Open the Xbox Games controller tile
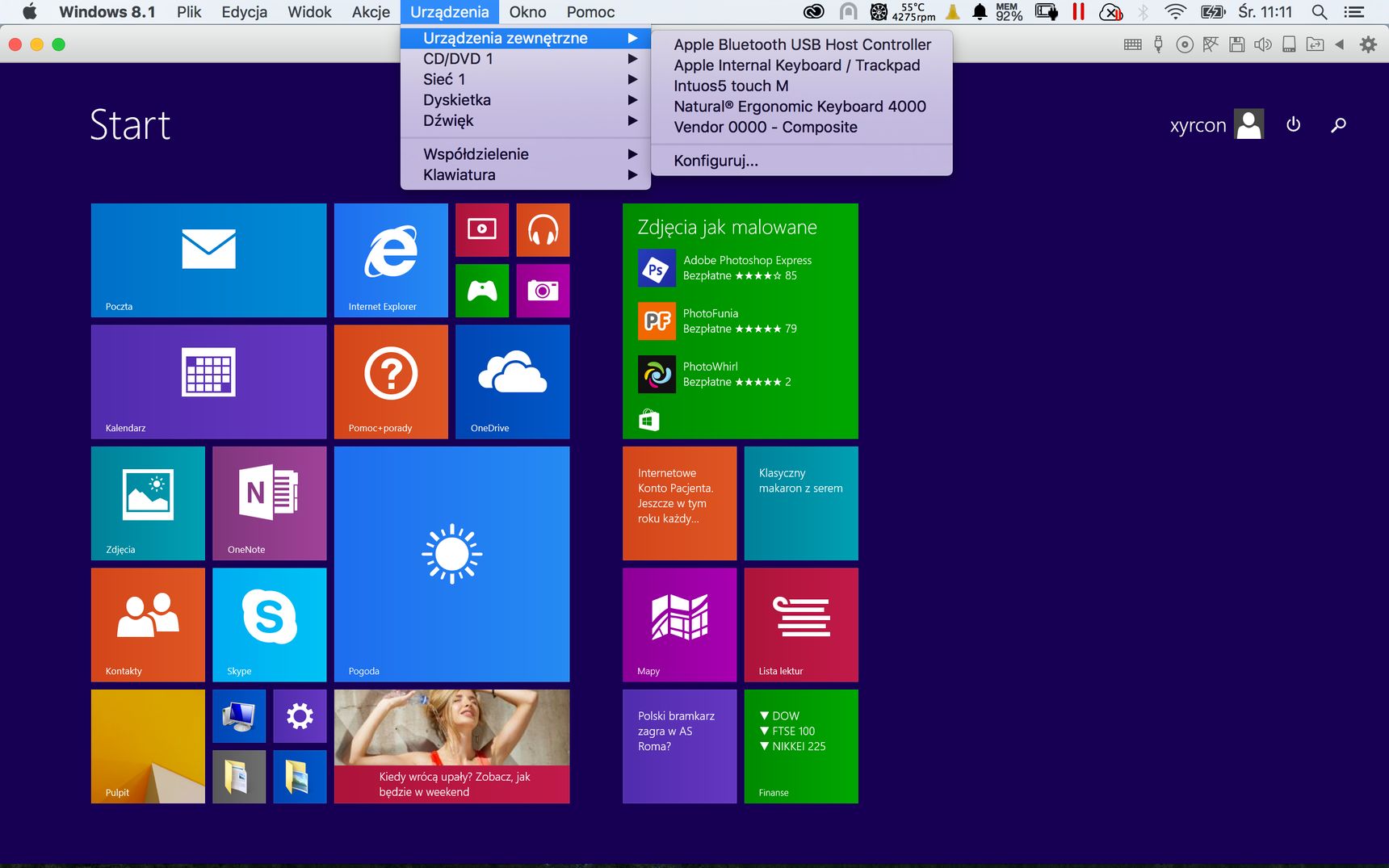The width and height of the screenshot is (1389, 868). 482,291
